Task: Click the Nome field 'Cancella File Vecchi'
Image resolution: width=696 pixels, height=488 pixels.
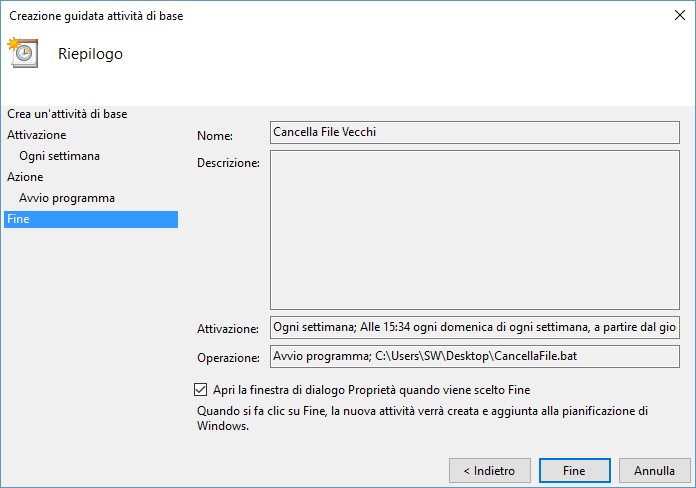Action: 474,132
